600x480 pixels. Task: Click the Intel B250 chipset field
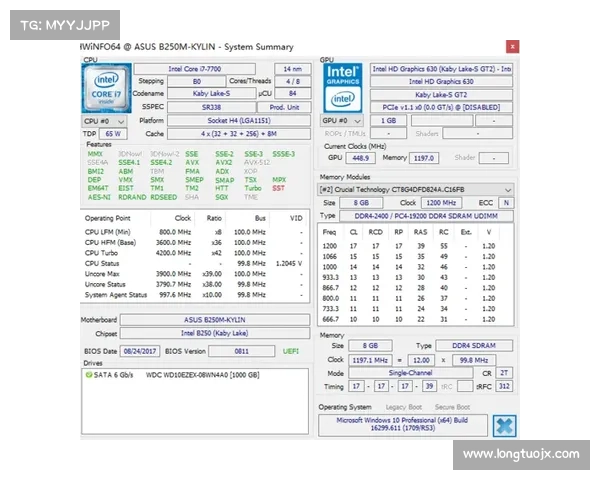click(216, 335)
